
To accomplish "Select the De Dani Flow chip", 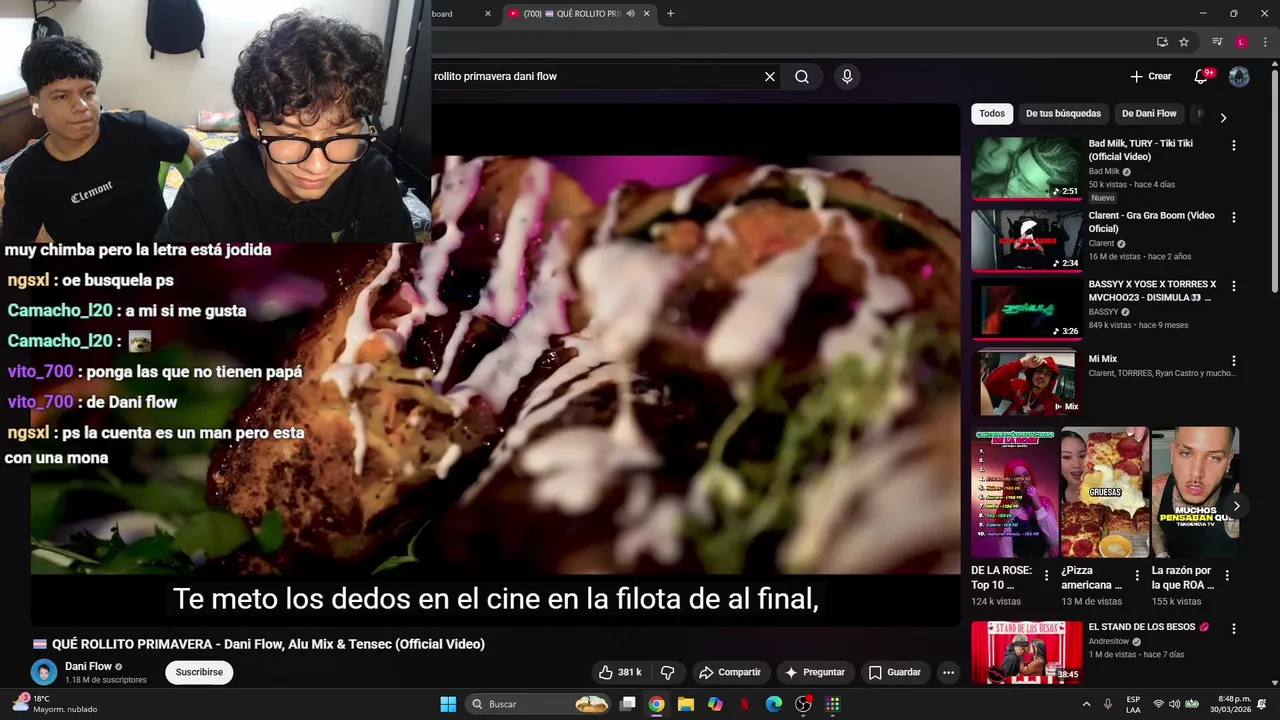I will point(1149,114).
